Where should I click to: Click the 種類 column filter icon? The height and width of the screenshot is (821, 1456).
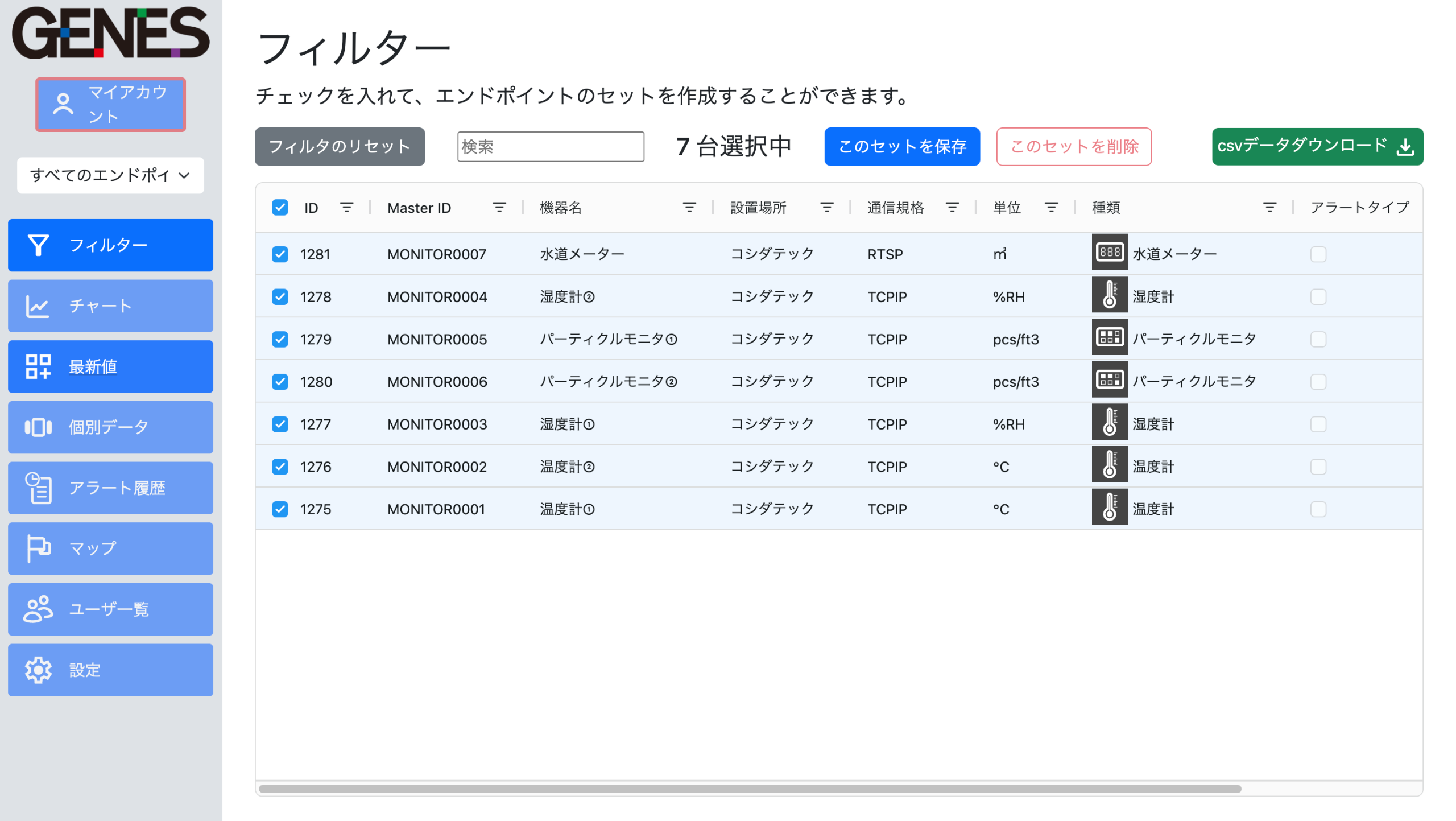click(x=1269, y=208)
